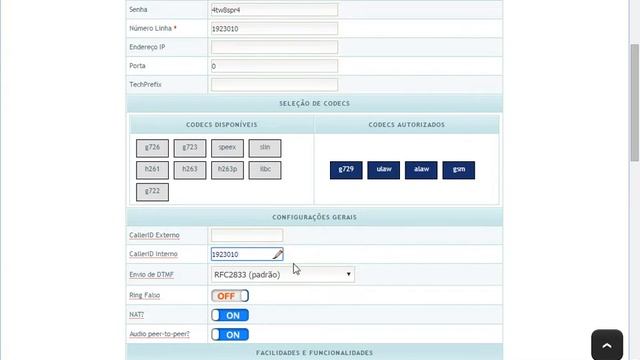Click the Codecs Disponíveis heading
Screen dimensions: 640x360
tap(222, 125)
